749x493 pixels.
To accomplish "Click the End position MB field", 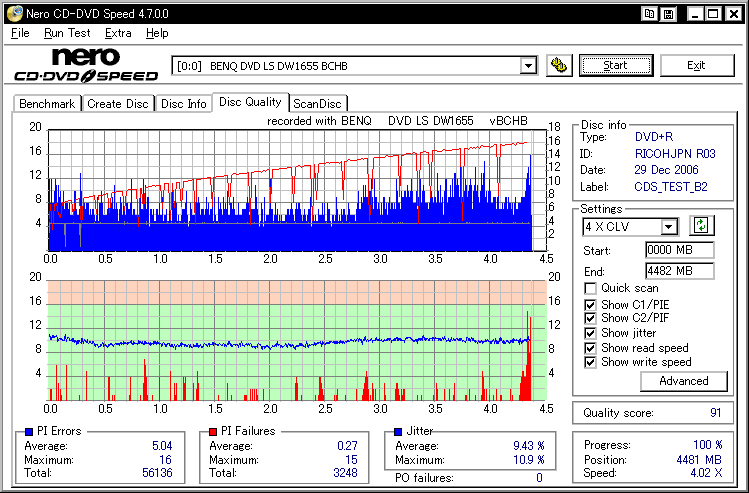I will click(679, 271).
